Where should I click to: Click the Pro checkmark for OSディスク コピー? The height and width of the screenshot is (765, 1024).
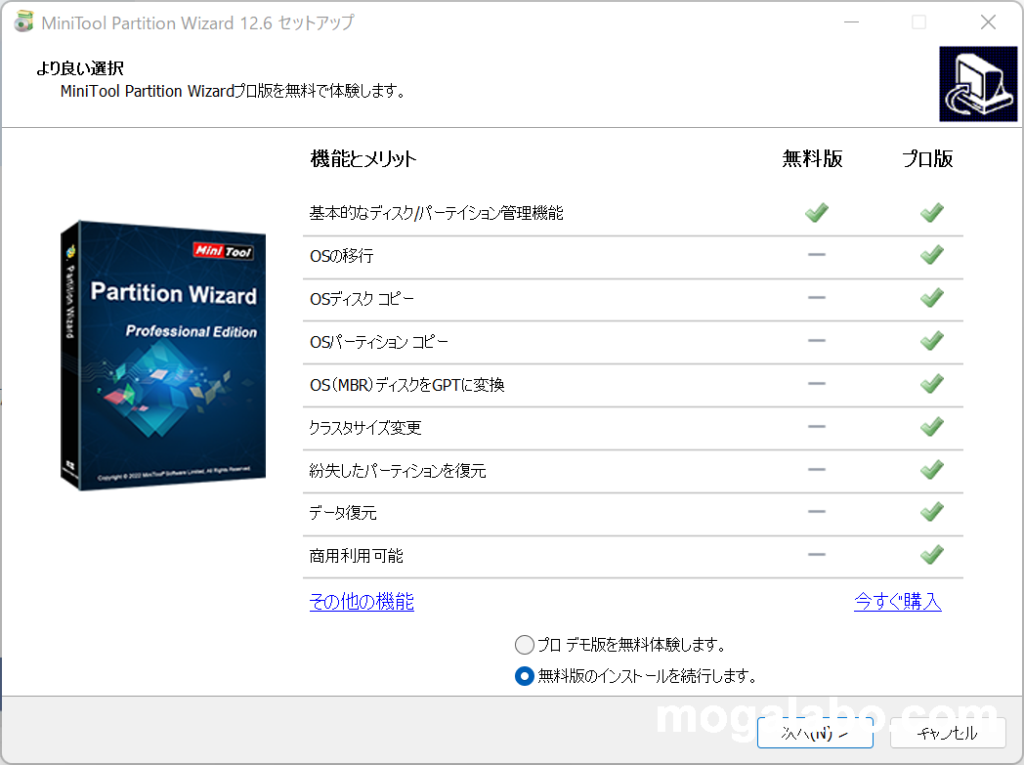coord(932,299)
